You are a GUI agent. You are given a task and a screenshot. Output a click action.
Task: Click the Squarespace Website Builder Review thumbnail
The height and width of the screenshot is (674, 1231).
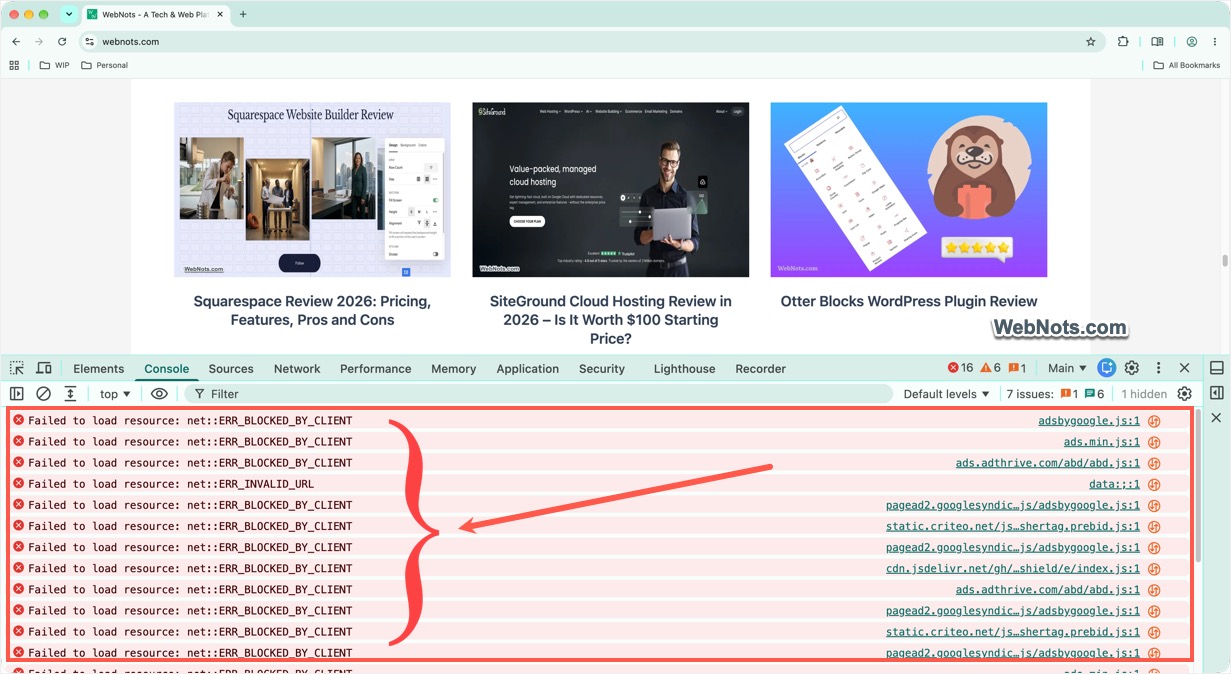tap(312, 189)
